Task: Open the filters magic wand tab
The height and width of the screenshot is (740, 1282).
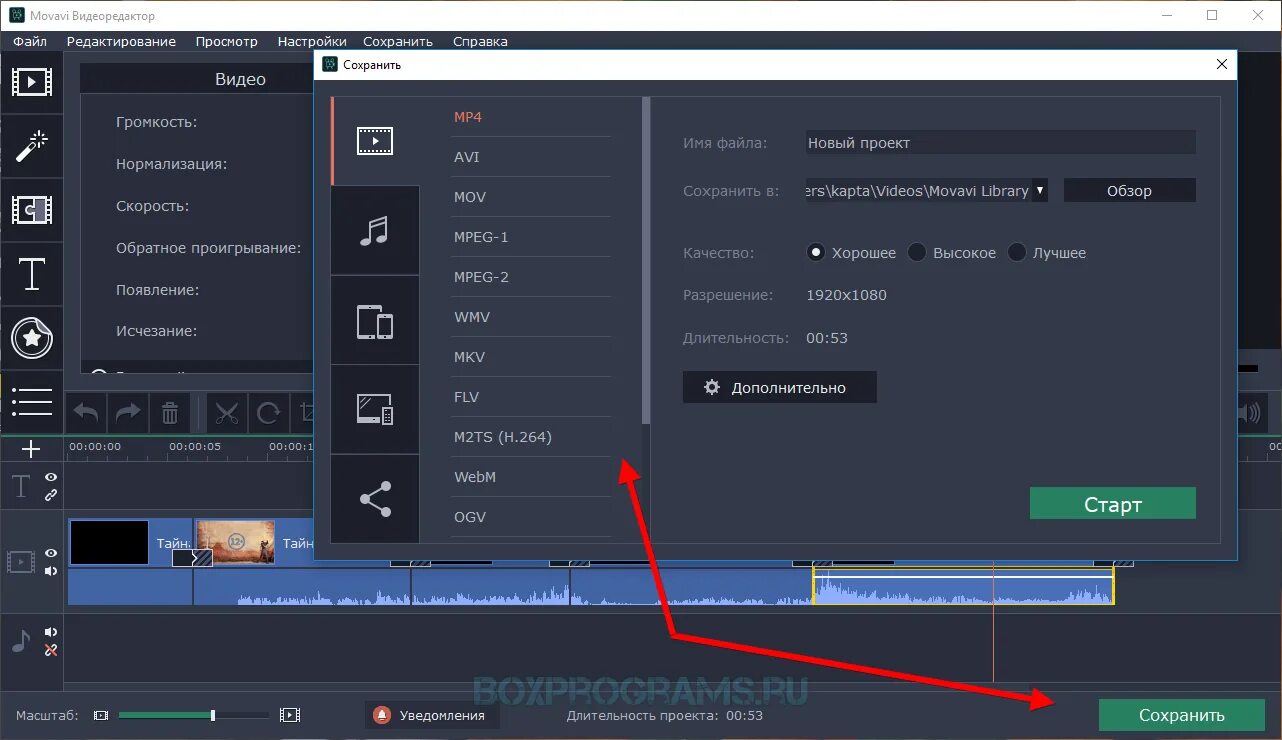Action: (31, 146)
